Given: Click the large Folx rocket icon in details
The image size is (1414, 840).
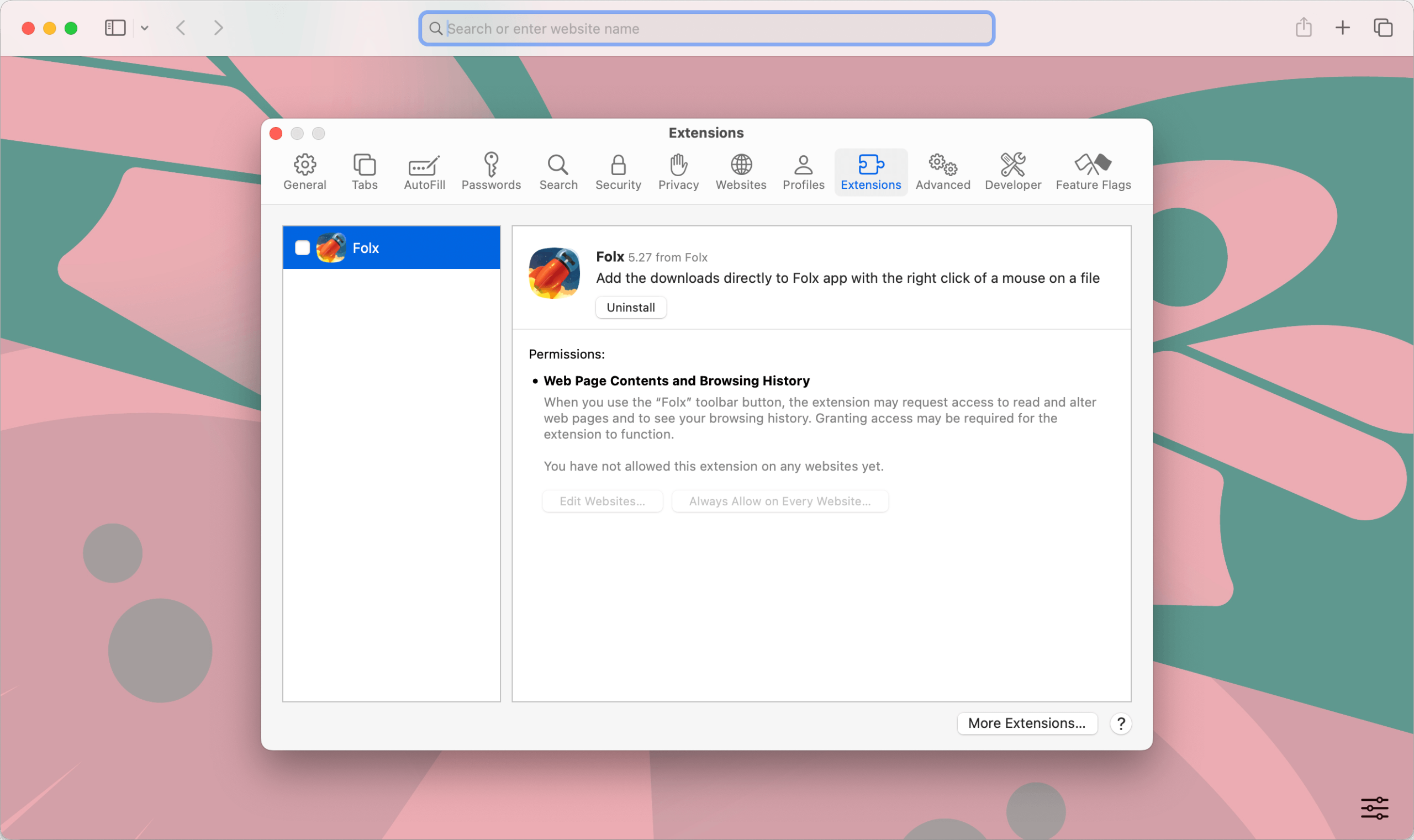Looking at the screenshot, I should tap(553, 273).
